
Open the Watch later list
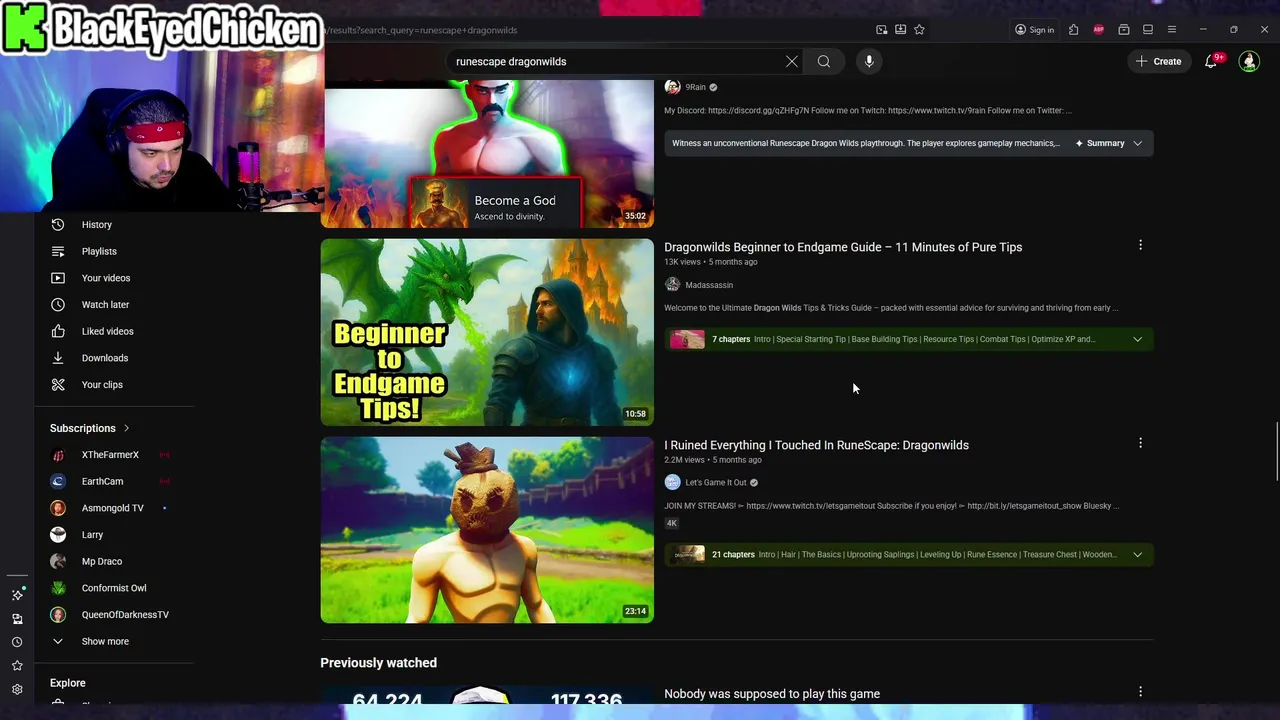pos(114,305)
